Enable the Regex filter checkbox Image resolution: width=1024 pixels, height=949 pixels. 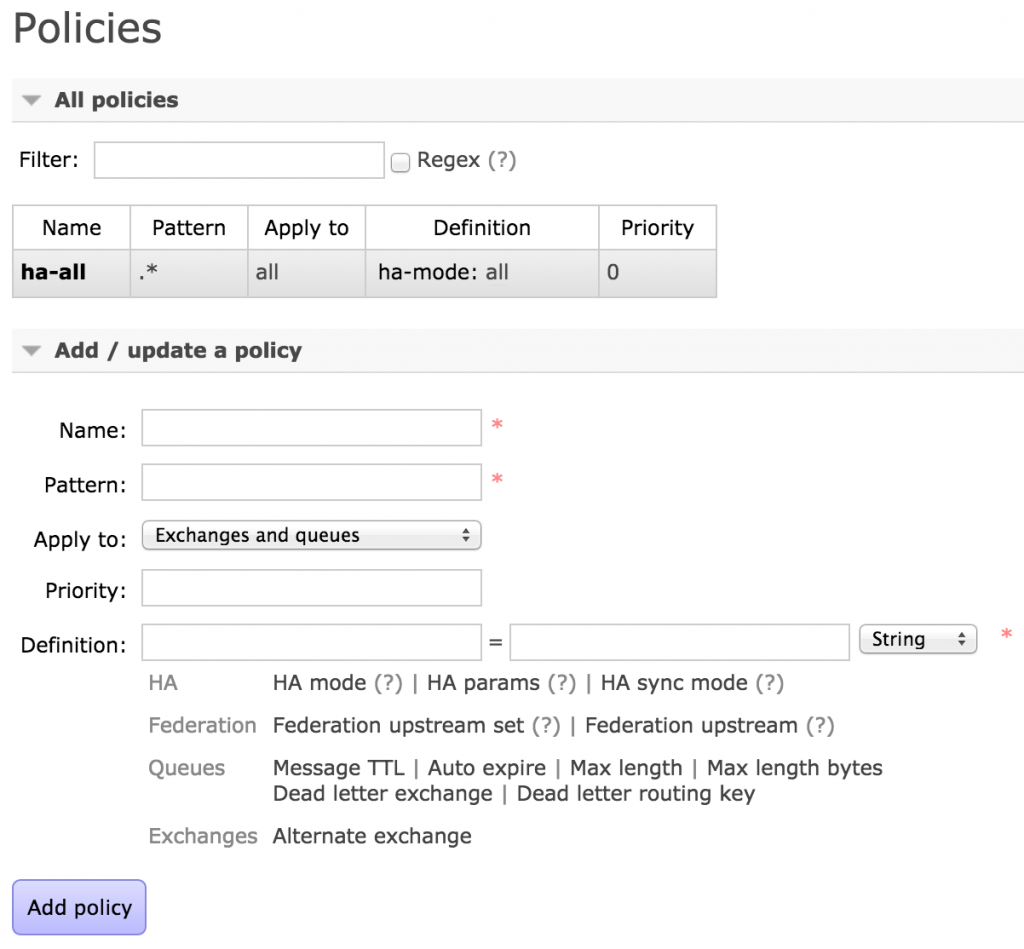[x=400, y=162]
